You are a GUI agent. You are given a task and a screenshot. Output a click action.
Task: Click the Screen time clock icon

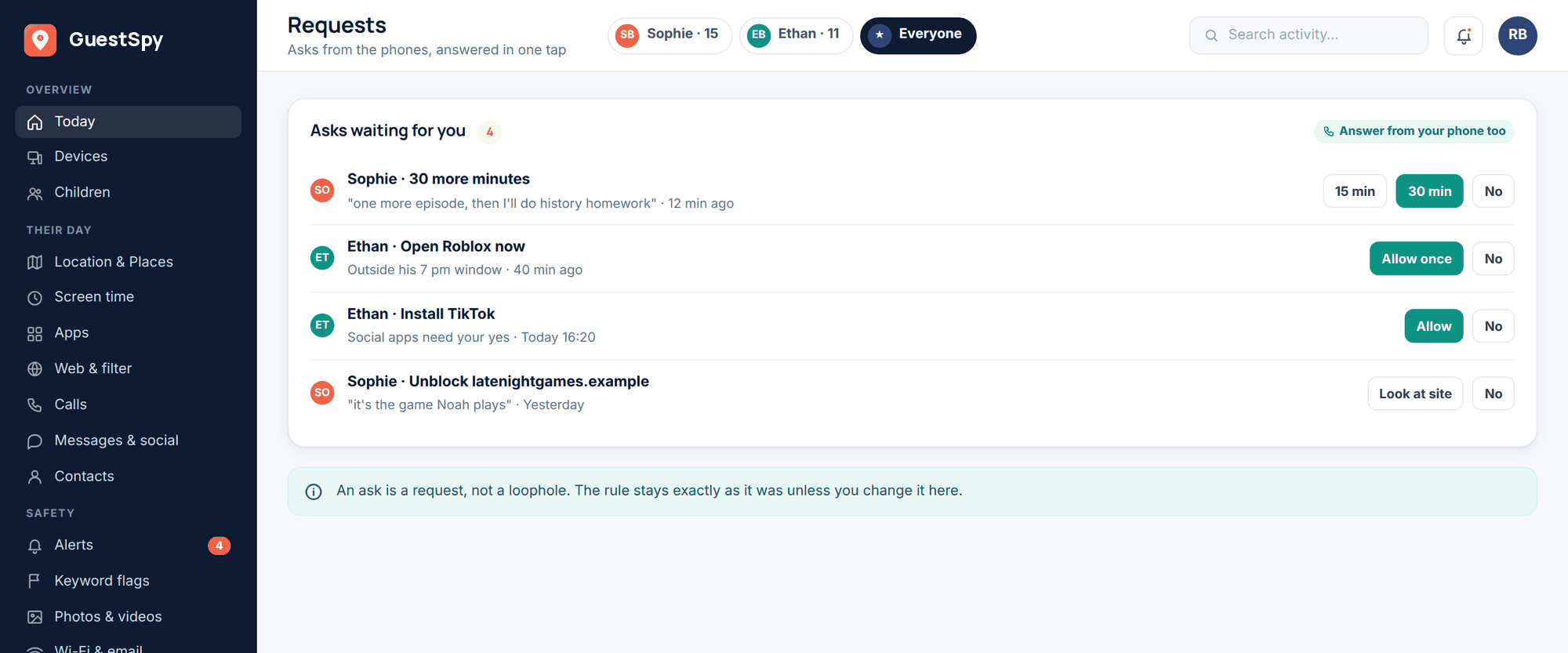click(x=34, y=298)
